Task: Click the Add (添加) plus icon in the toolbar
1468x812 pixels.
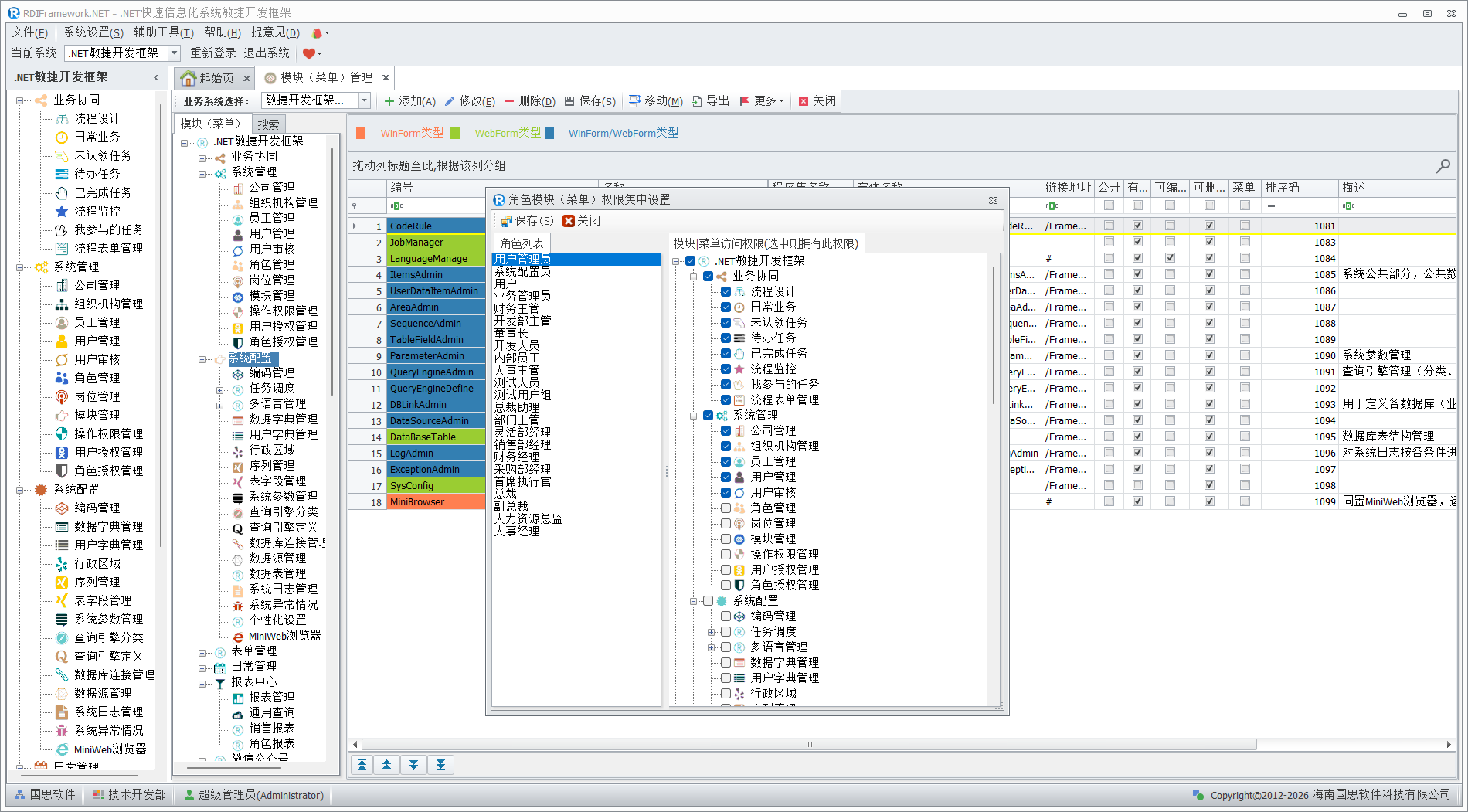Action: [389, 101]
